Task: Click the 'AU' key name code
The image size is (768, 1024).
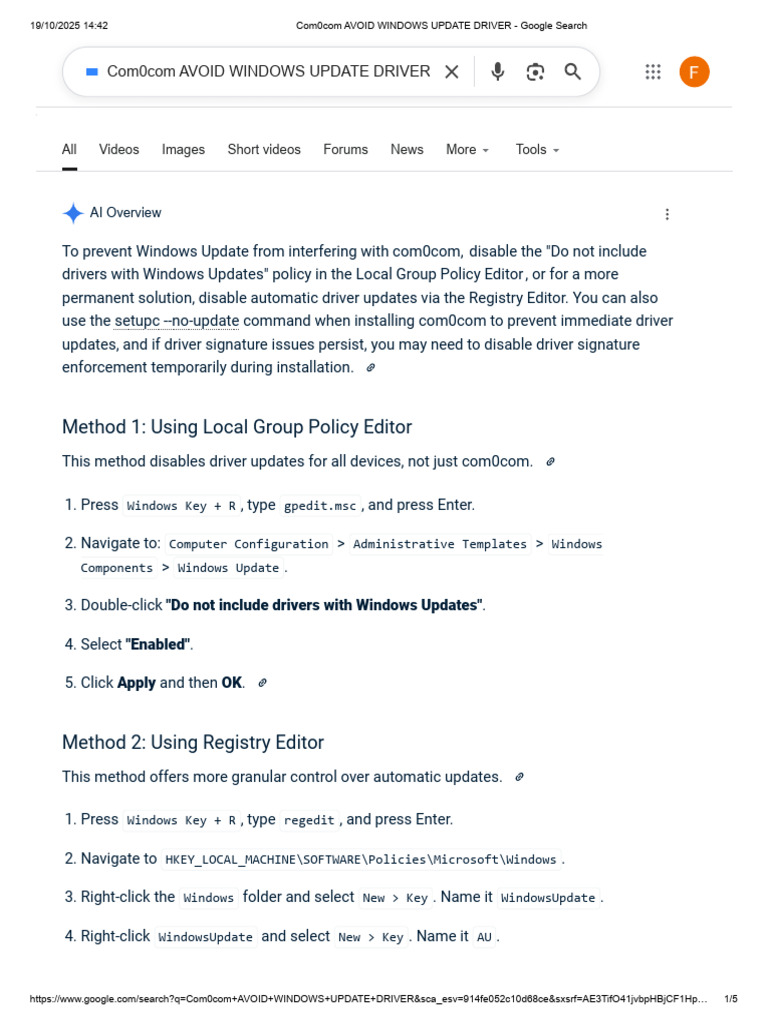Action: coord(484,937)
